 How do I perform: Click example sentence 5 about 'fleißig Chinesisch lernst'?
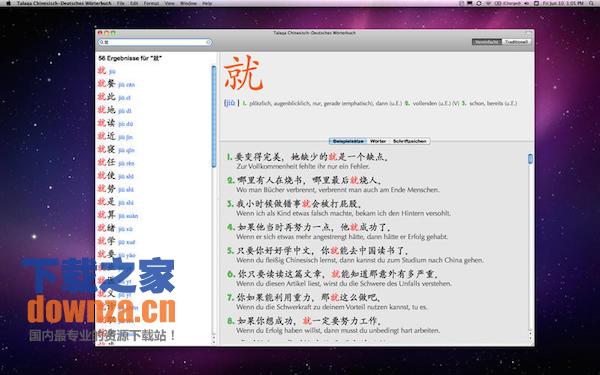point(355,255)
